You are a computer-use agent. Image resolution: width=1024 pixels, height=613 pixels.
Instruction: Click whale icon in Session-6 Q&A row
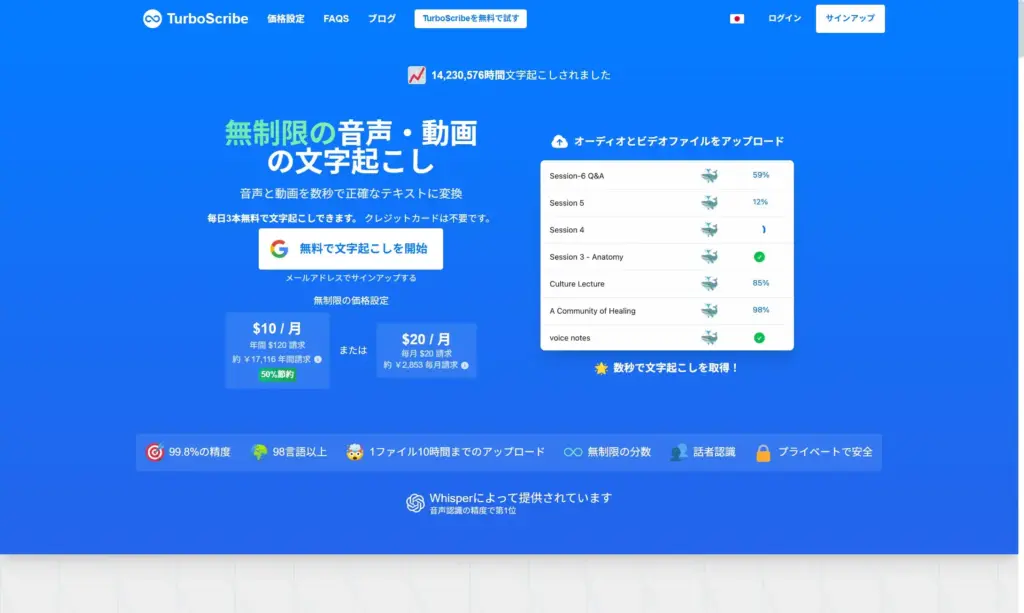709,176
